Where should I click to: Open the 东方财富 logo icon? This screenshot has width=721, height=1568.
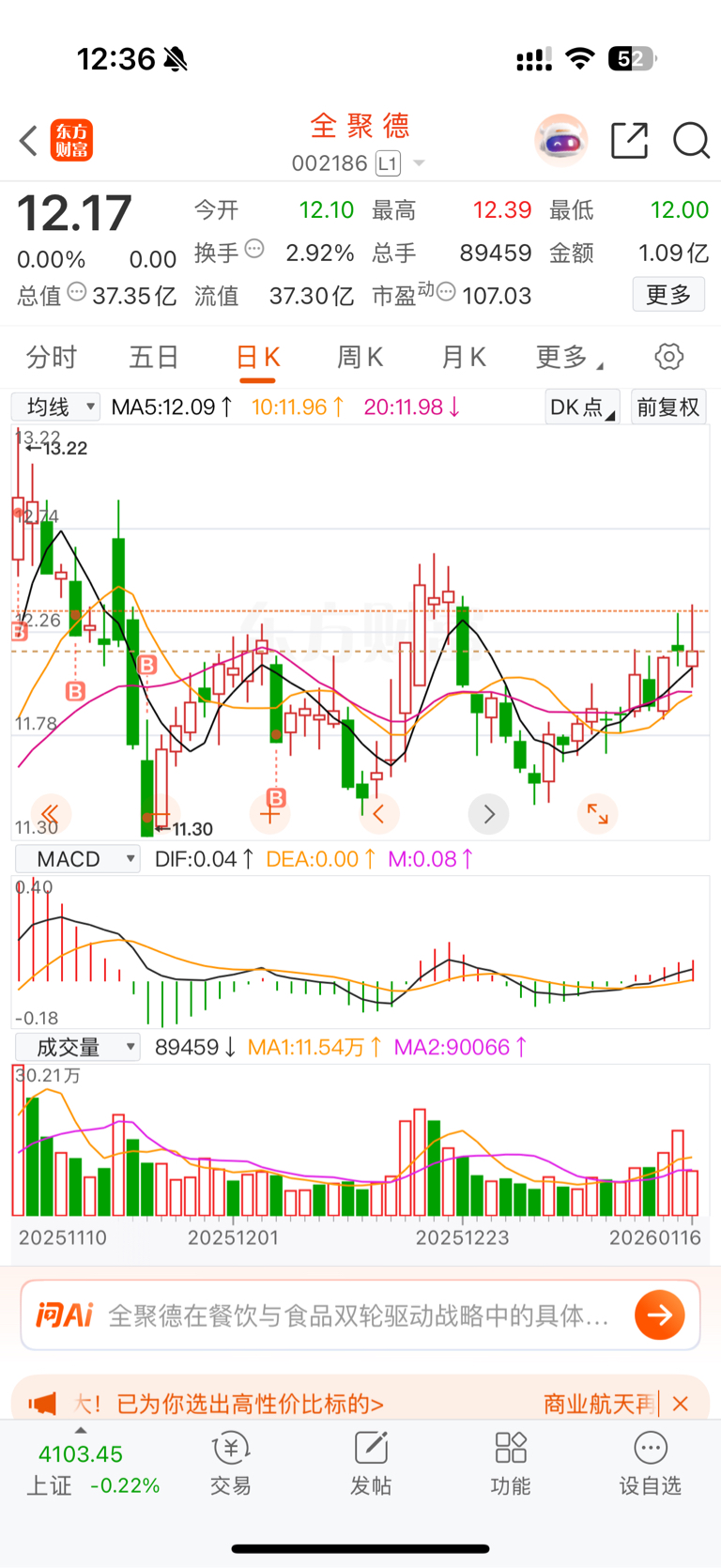71,141
